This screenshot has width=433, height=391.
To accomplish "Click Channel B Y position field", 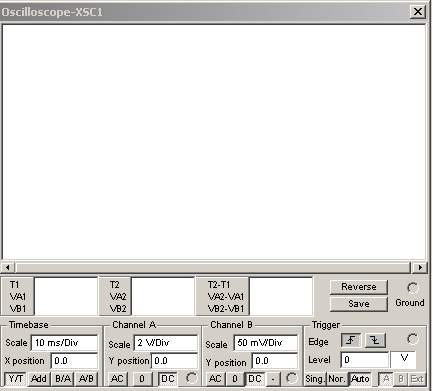I will point(275,361).
